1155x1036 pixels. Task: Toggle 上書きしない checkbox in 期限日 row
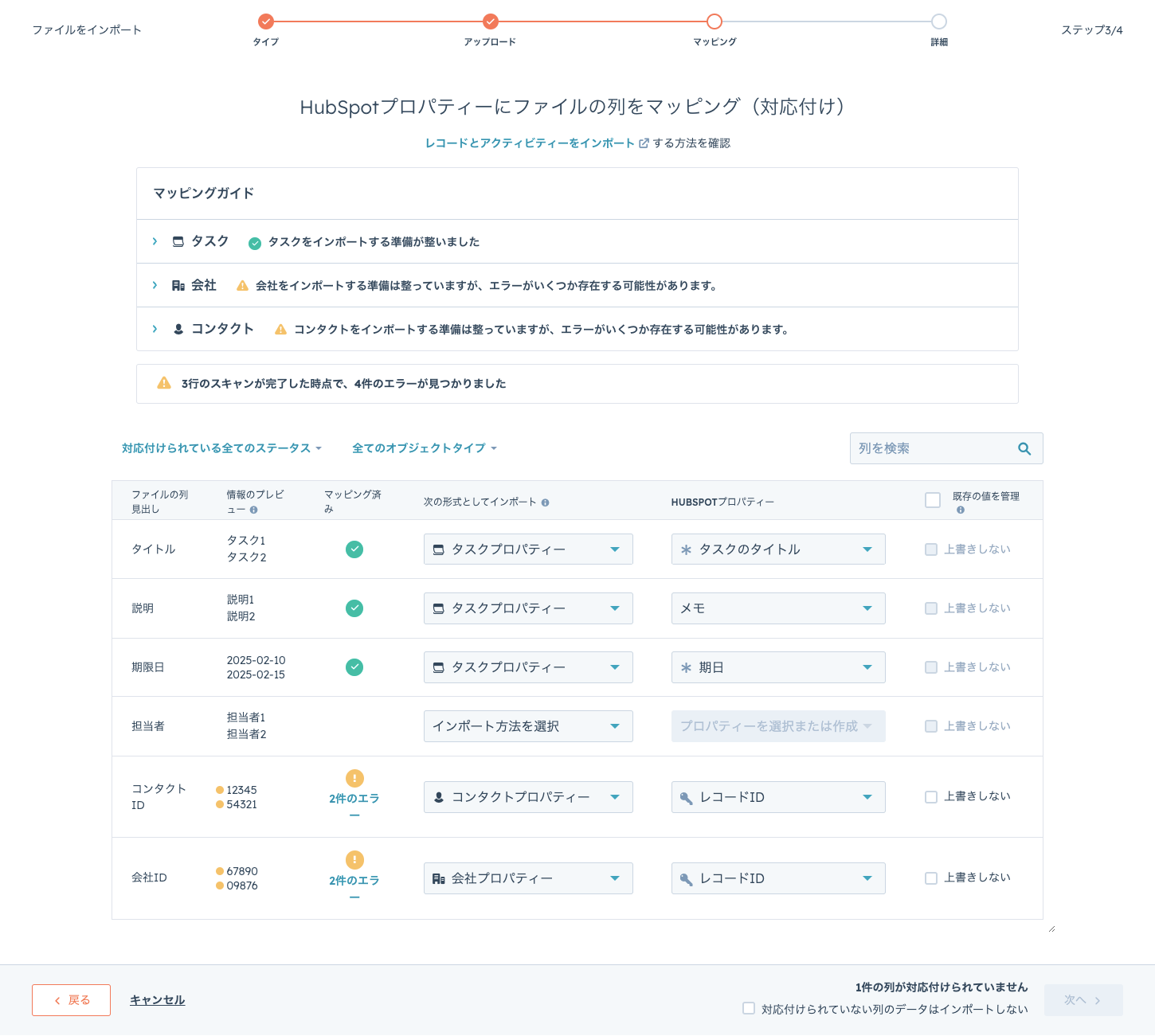tap(931, 667)
